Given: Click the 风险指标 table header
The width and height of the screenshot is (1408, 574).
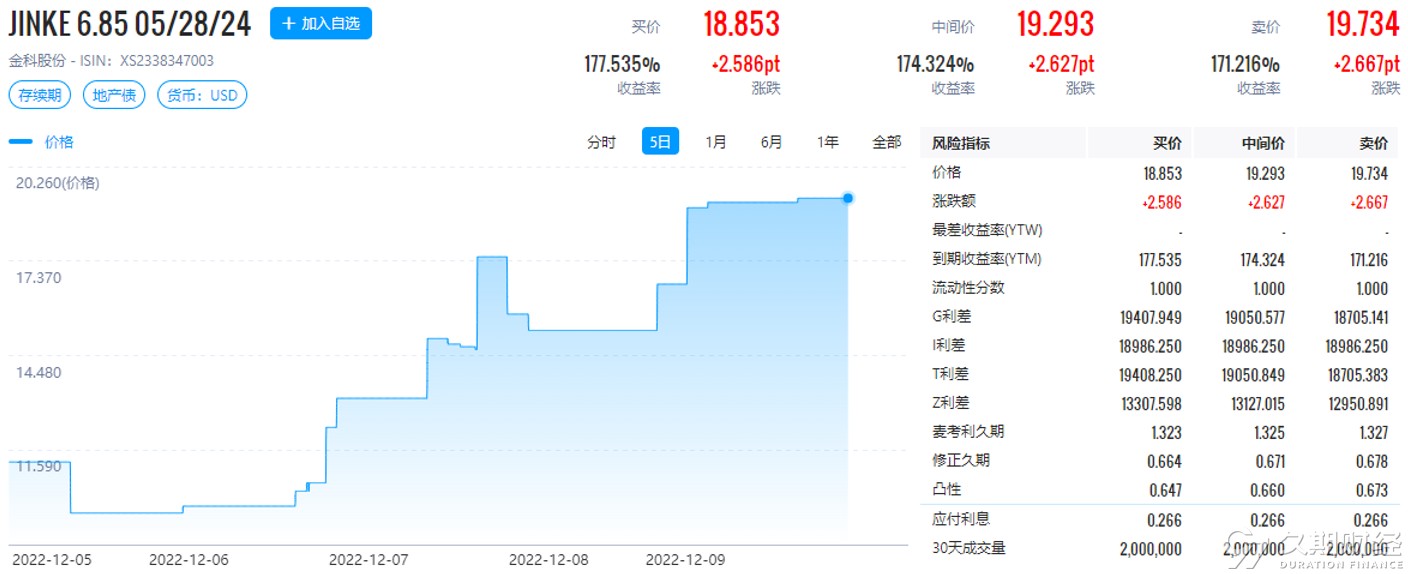Looking at the screenshot, I should point(960,143).
